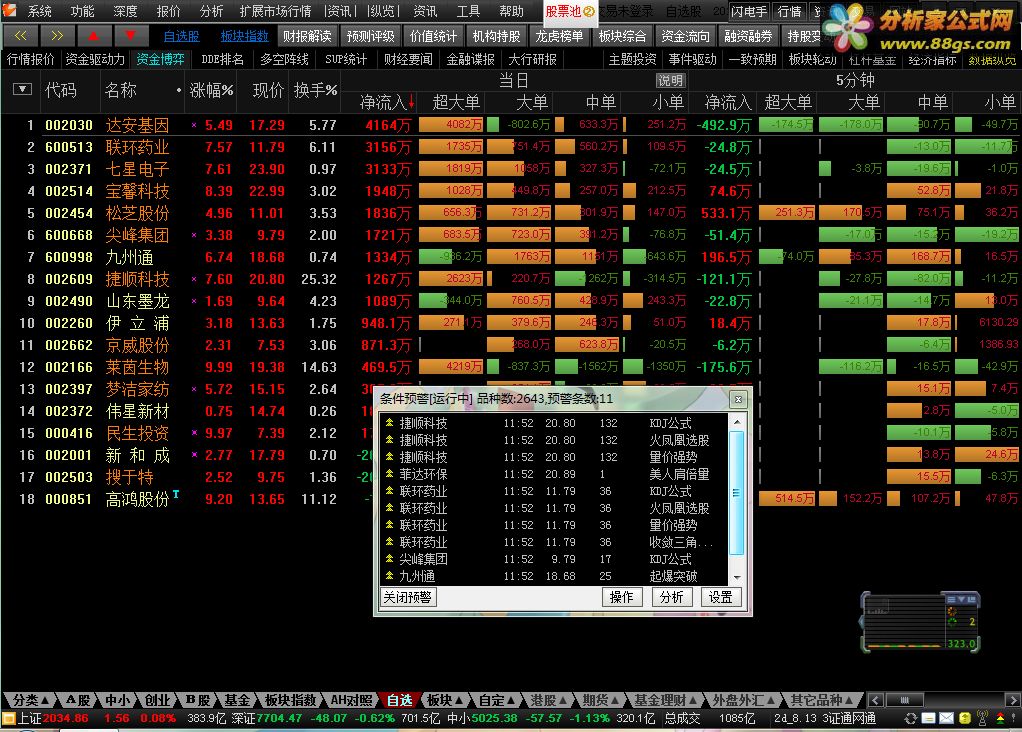Open 功能 menu
The height and width of the screenshot is (732, 1022).
point(82,11)
